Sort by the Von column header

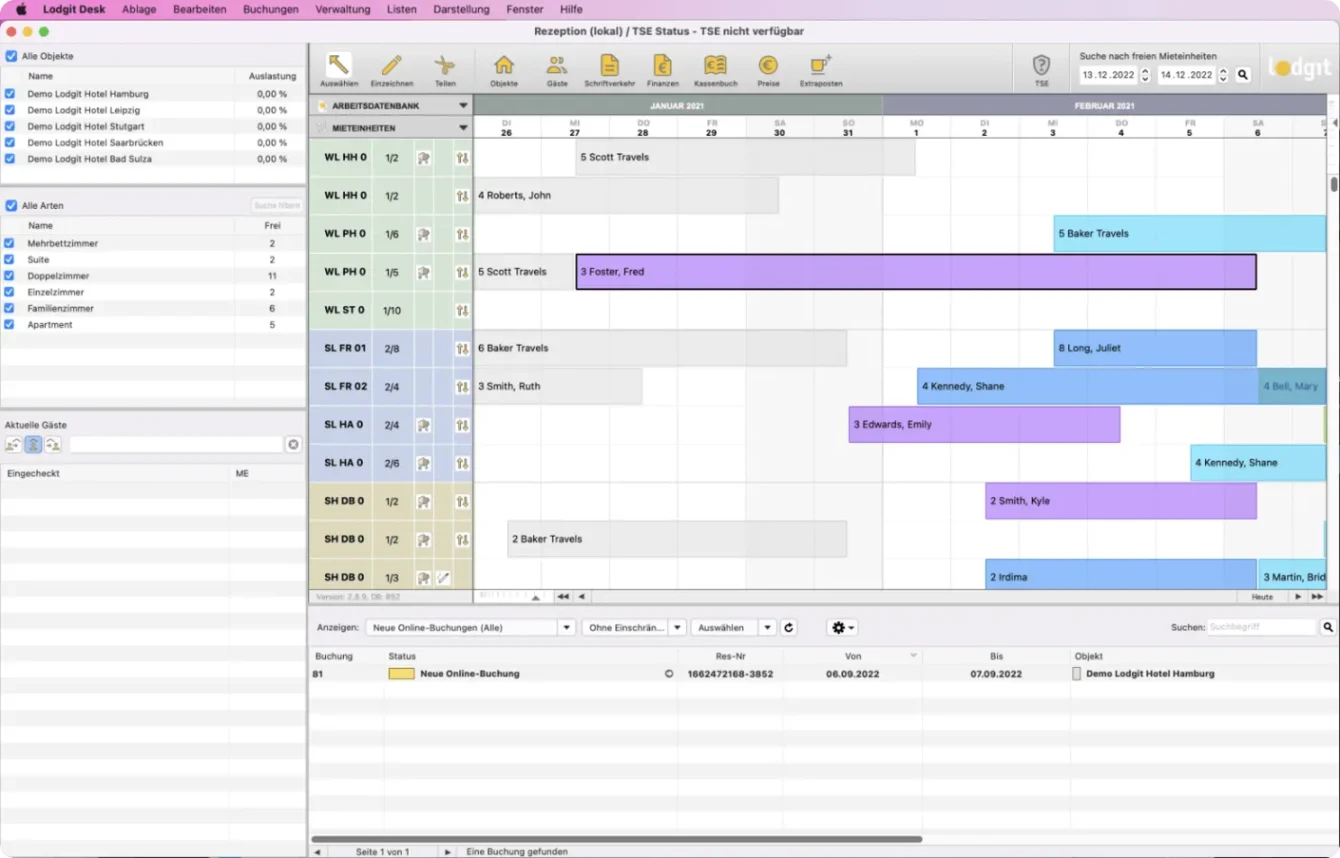(x=852, y=656)
